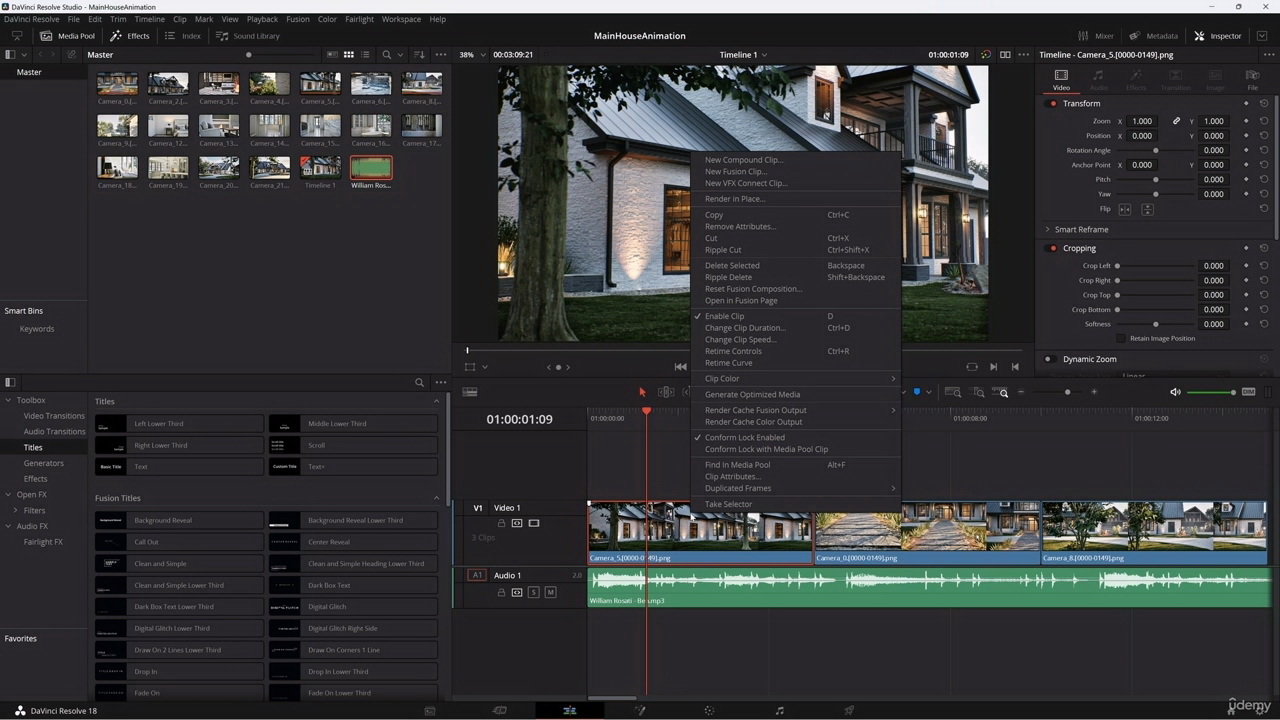1280x720 pixels.
Task: Disable the Video 1 track display
Action: (x=534, y=523)
